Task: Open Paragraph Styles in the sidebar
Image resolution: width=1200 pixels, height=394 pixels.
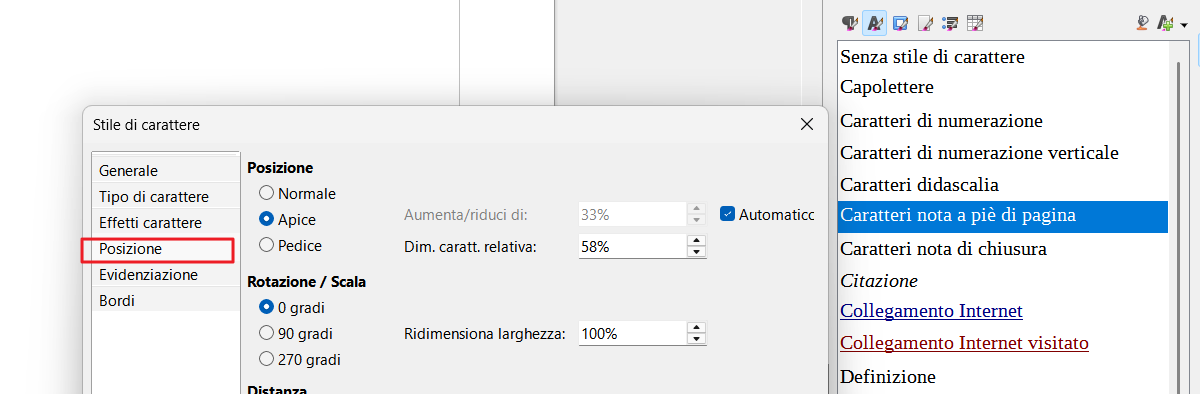Action: point(849,22)
